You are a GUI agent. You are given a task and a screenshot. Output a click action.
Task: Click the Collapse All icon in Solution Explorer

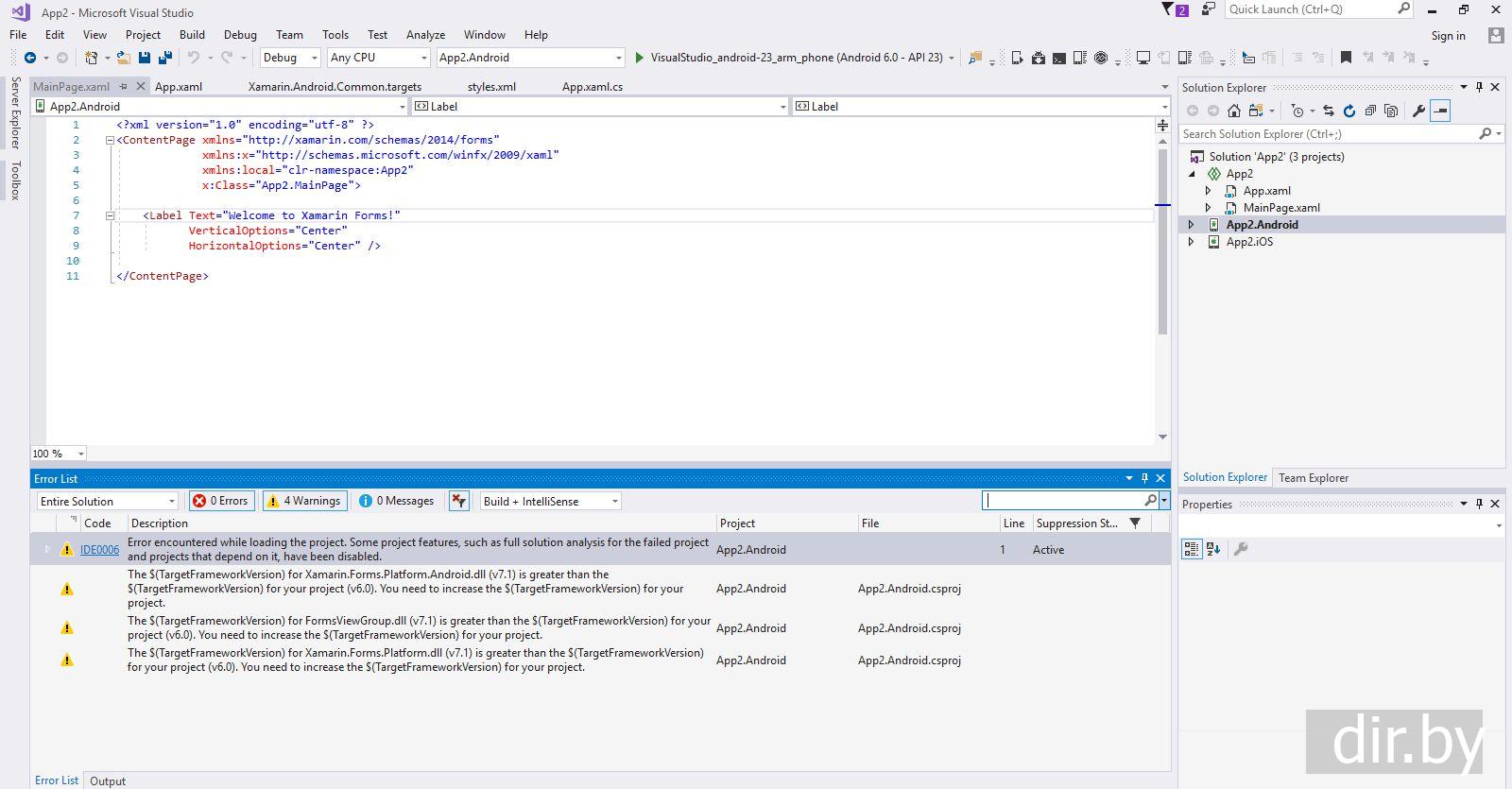click(1370, 111)
